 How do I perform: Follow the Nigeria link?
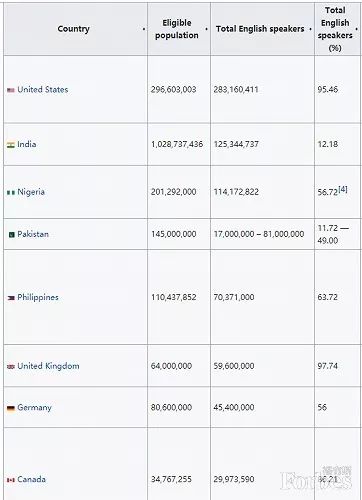click(x=31, y=192)
